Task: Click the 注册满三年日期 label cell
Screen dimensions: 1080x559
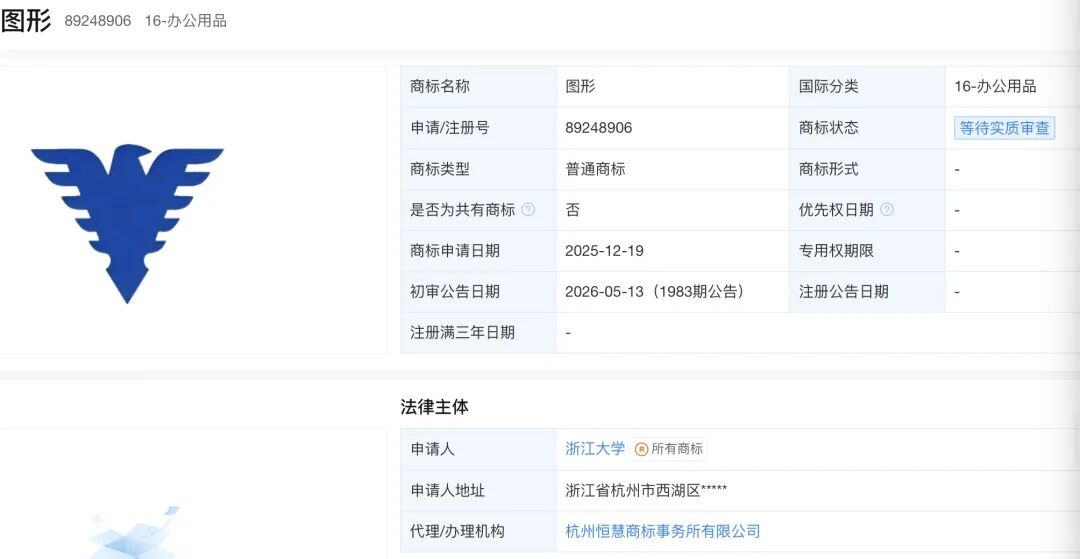Action: (x=479, y=333)
